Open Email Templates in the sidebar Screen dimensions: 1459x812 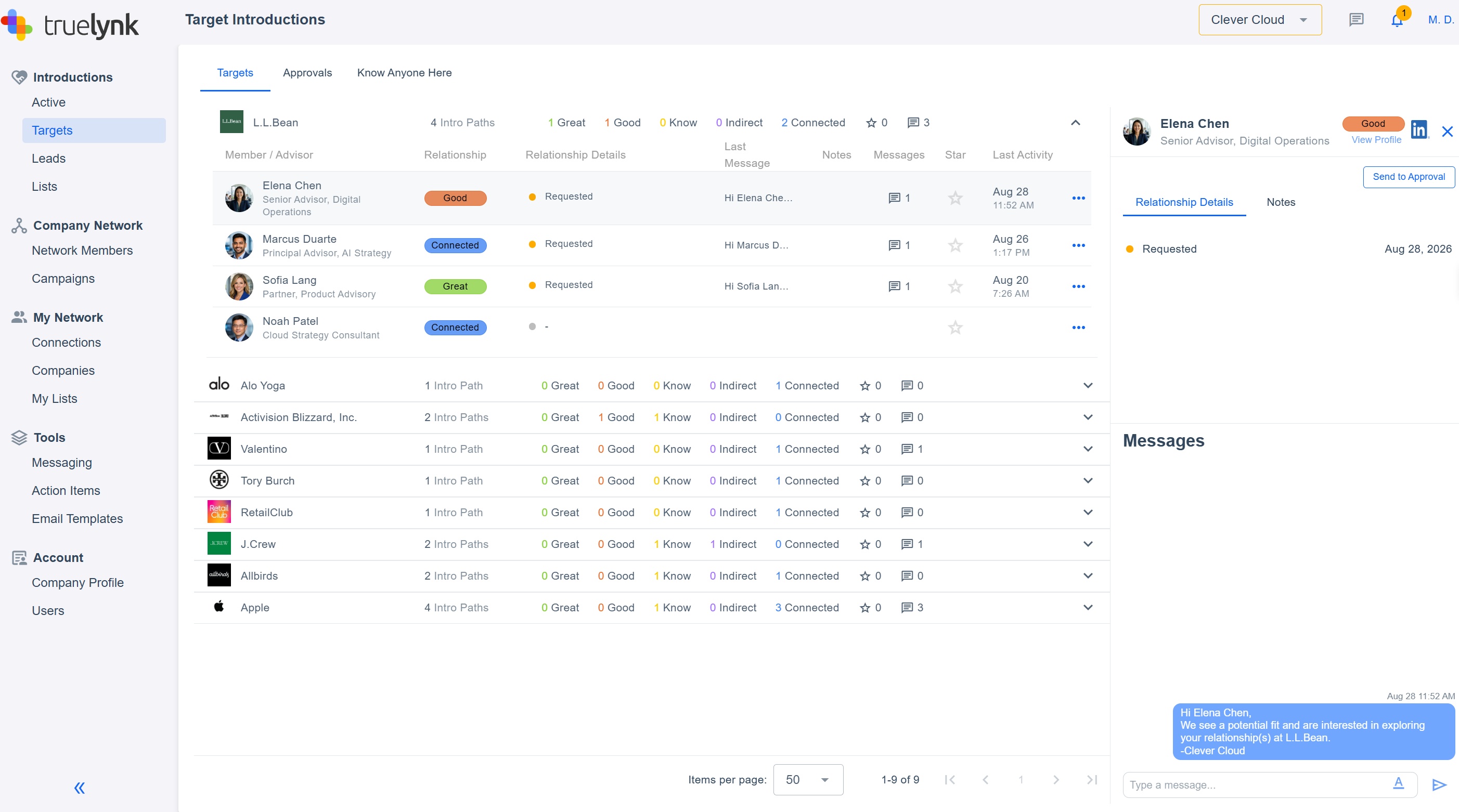(x=77, y=519)
